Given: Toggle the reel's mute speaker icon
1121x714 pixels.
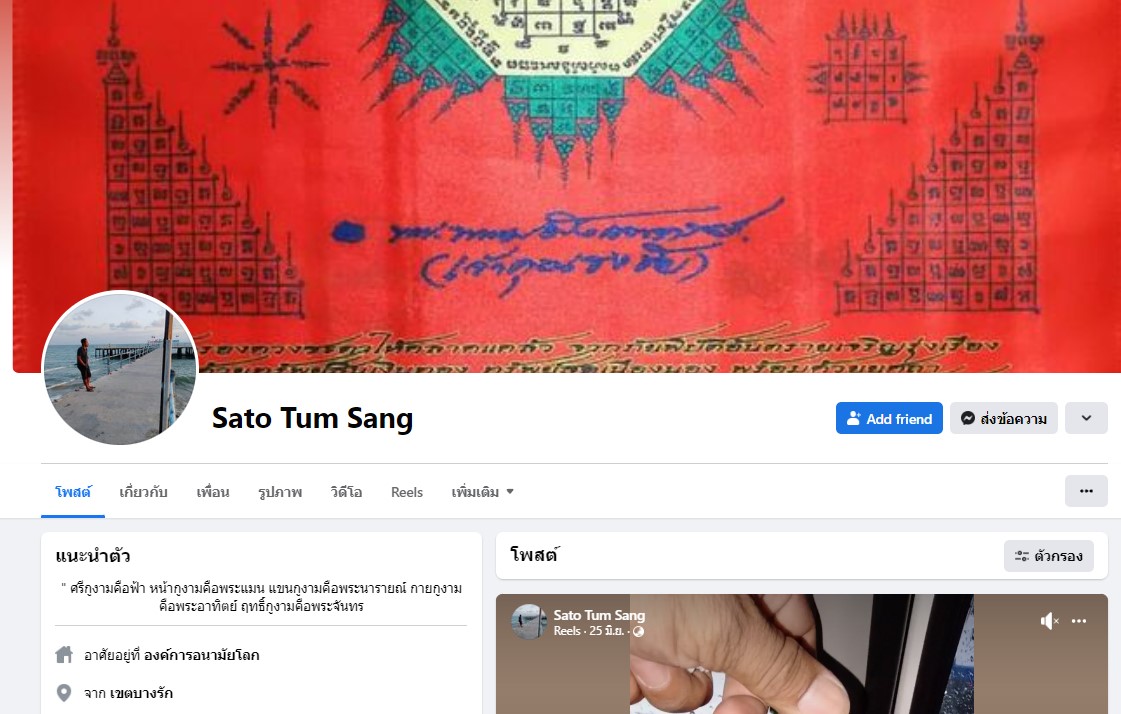Looking at the screenshot, I should pos(1049,621).
